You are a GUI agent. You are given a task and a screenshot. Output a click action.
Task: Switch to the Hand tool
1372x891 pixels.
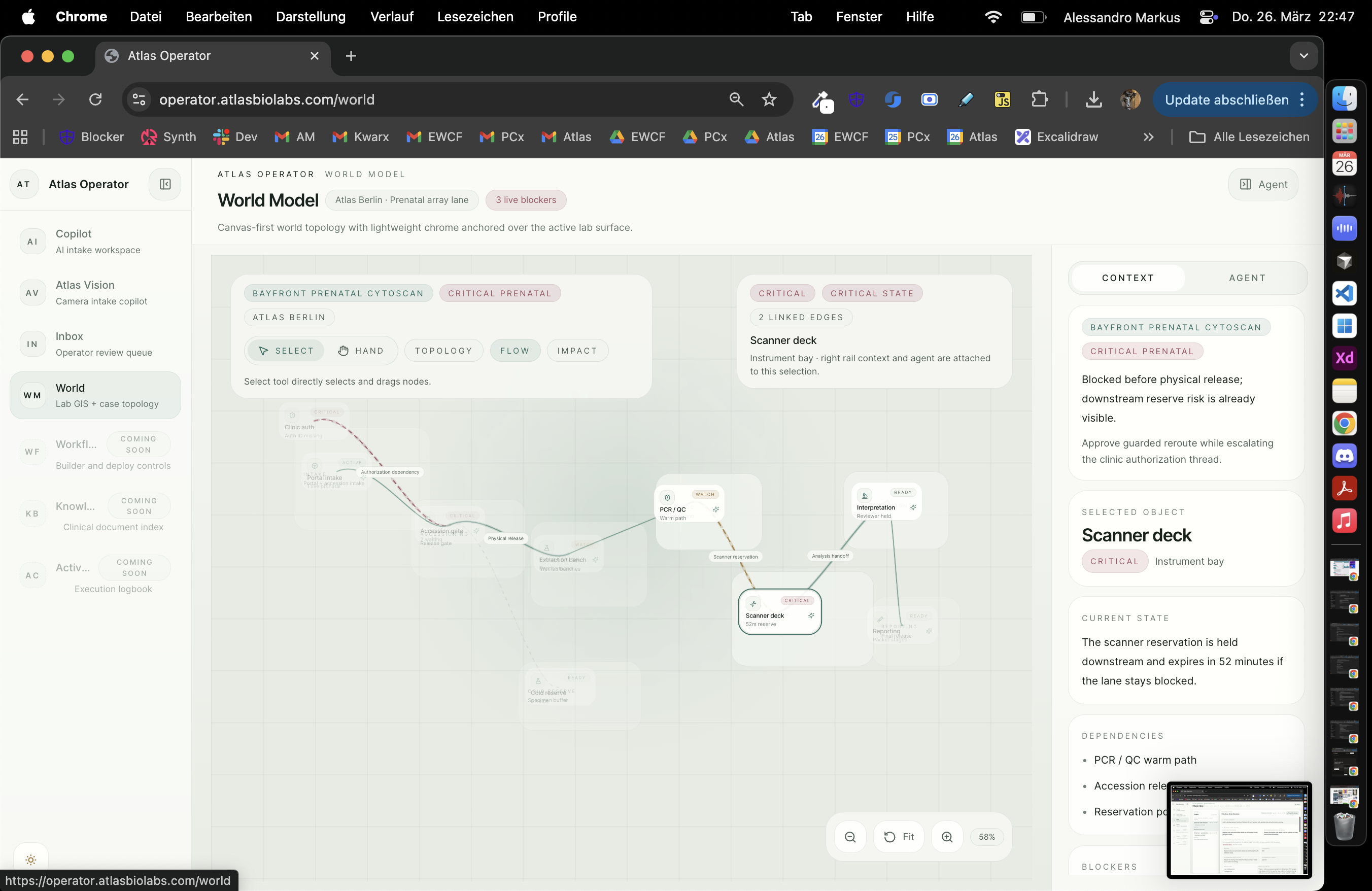[361, 351]
